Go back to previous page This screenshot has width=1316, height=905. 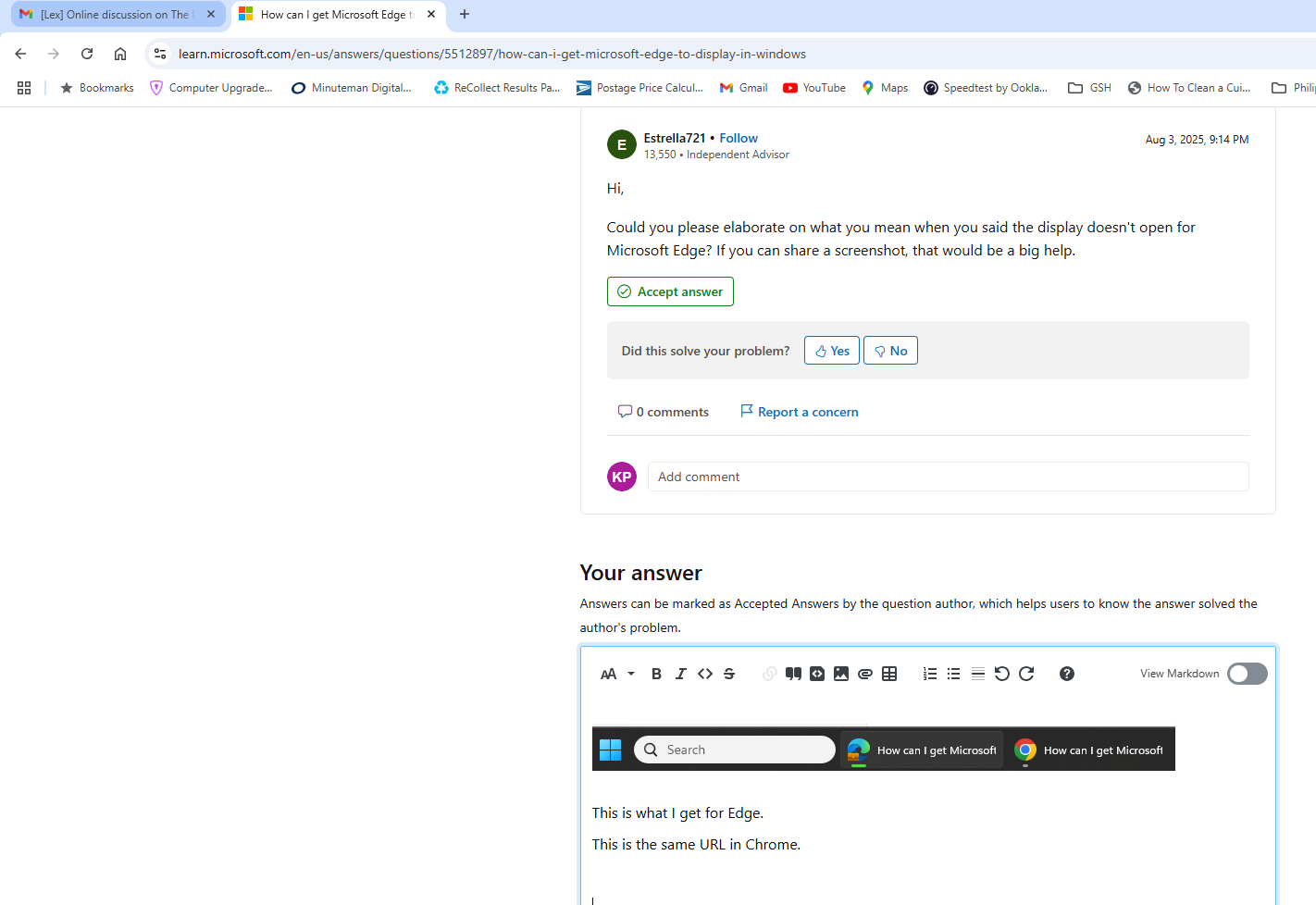[x=20, y=54]
